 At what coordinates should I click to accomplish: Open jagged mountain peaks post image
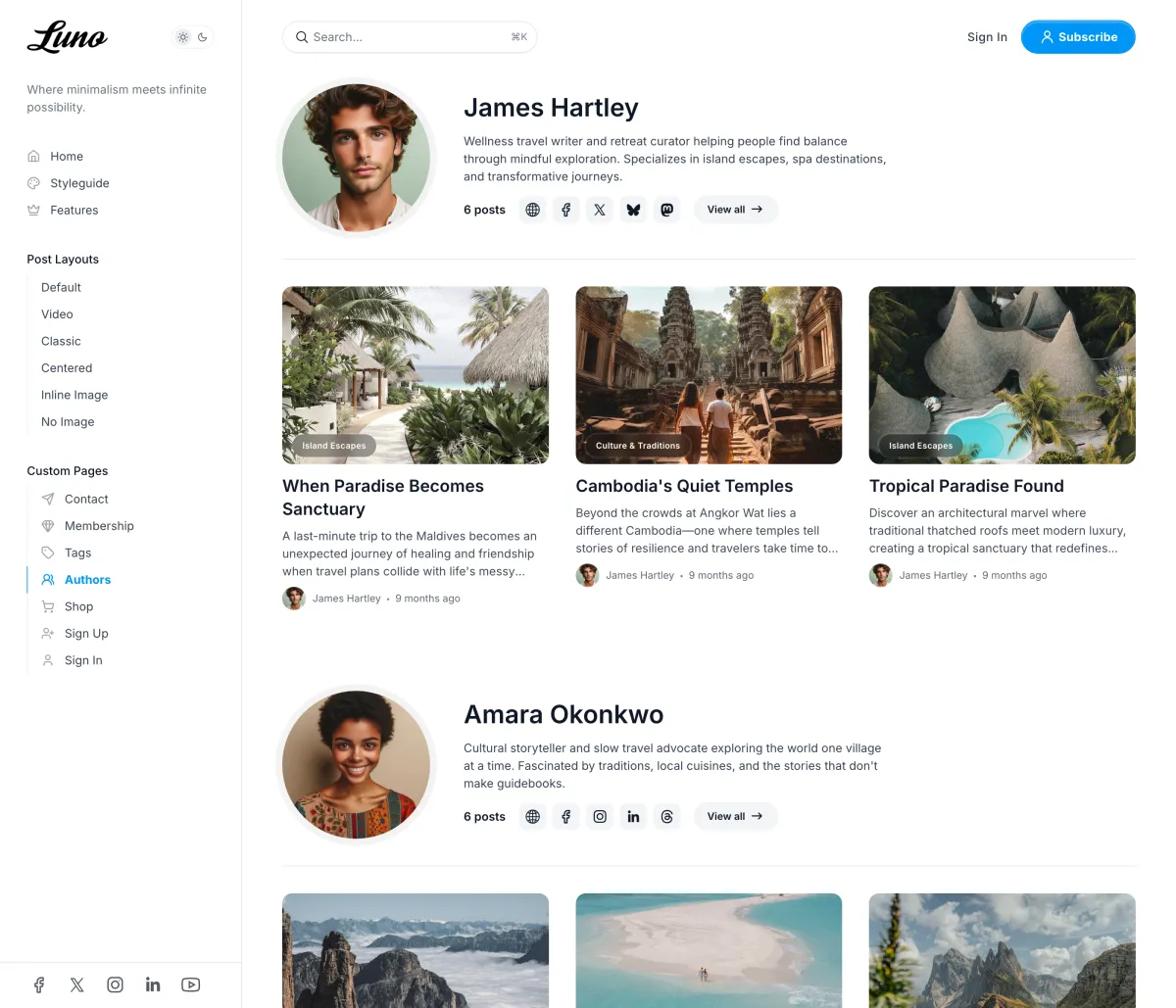[x=1003, y=950]
